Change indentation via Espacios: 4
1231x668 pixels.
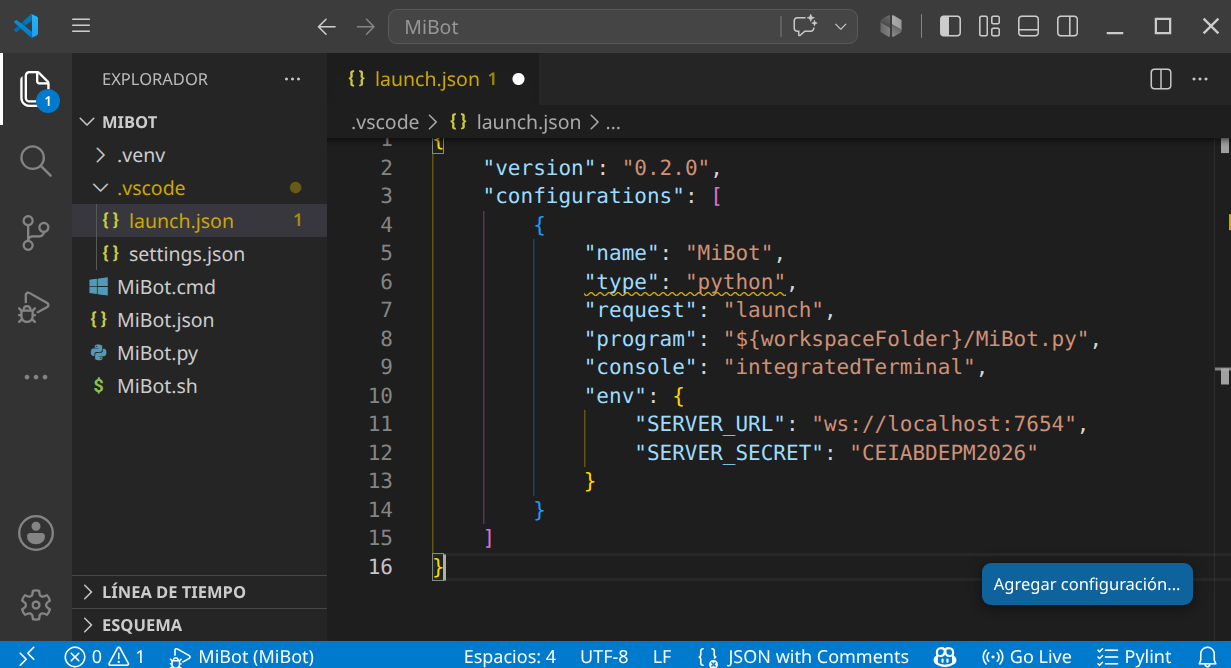(x=509, y=656)
